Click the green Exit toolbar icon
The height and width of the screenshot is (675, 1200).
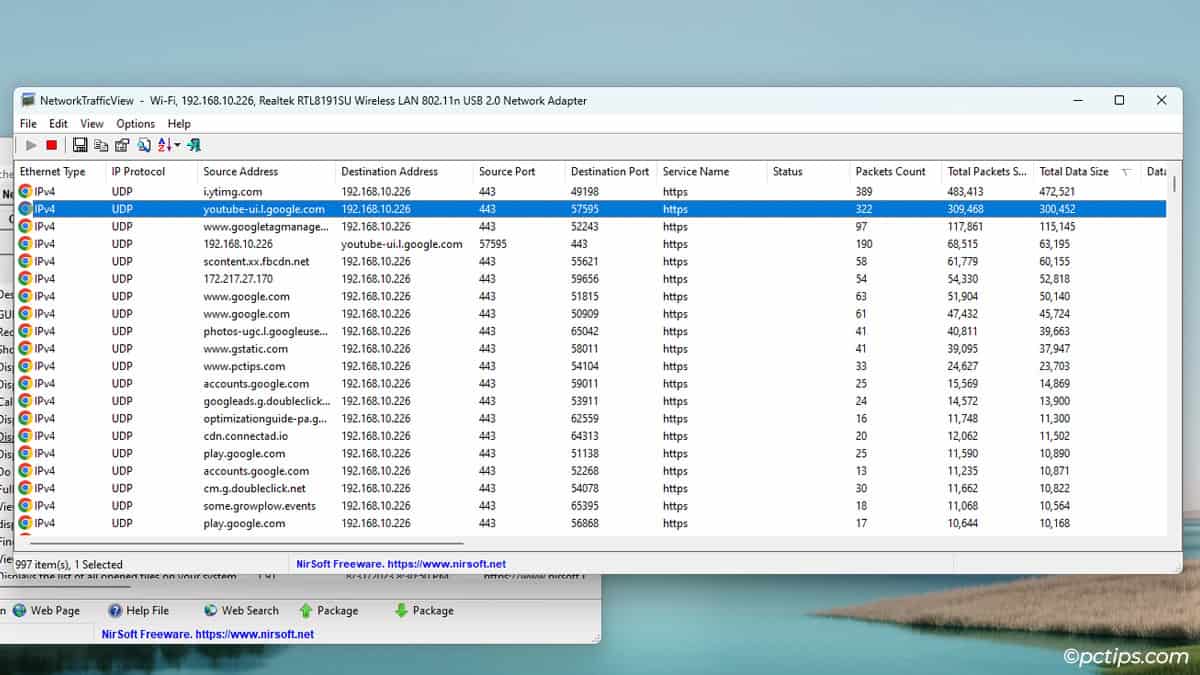(x=194, y=145)
